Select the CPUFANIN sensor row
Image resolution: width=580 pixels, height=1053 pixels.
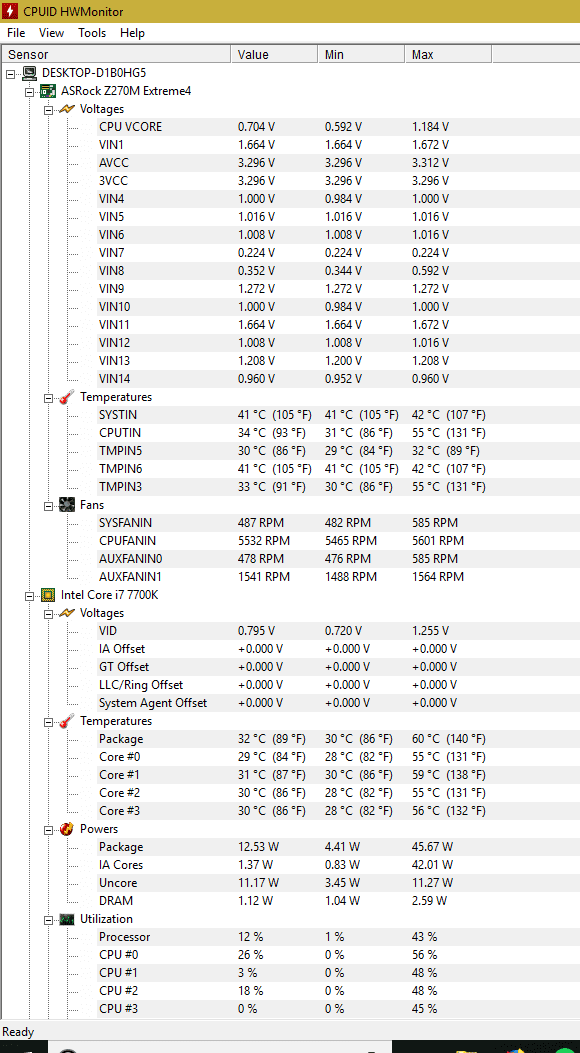[290, 541]
